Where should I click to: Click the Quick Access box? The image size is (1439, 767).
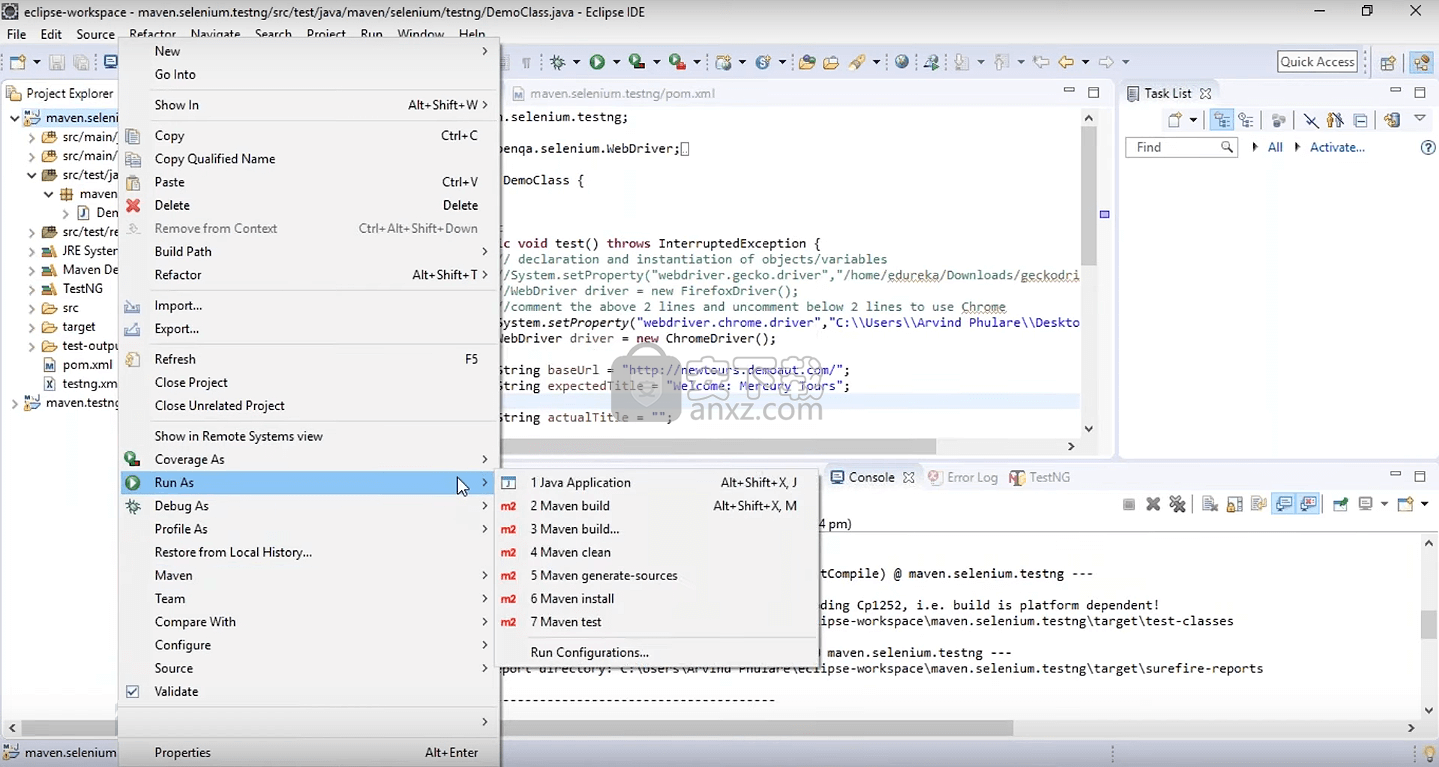point(1317,62)
